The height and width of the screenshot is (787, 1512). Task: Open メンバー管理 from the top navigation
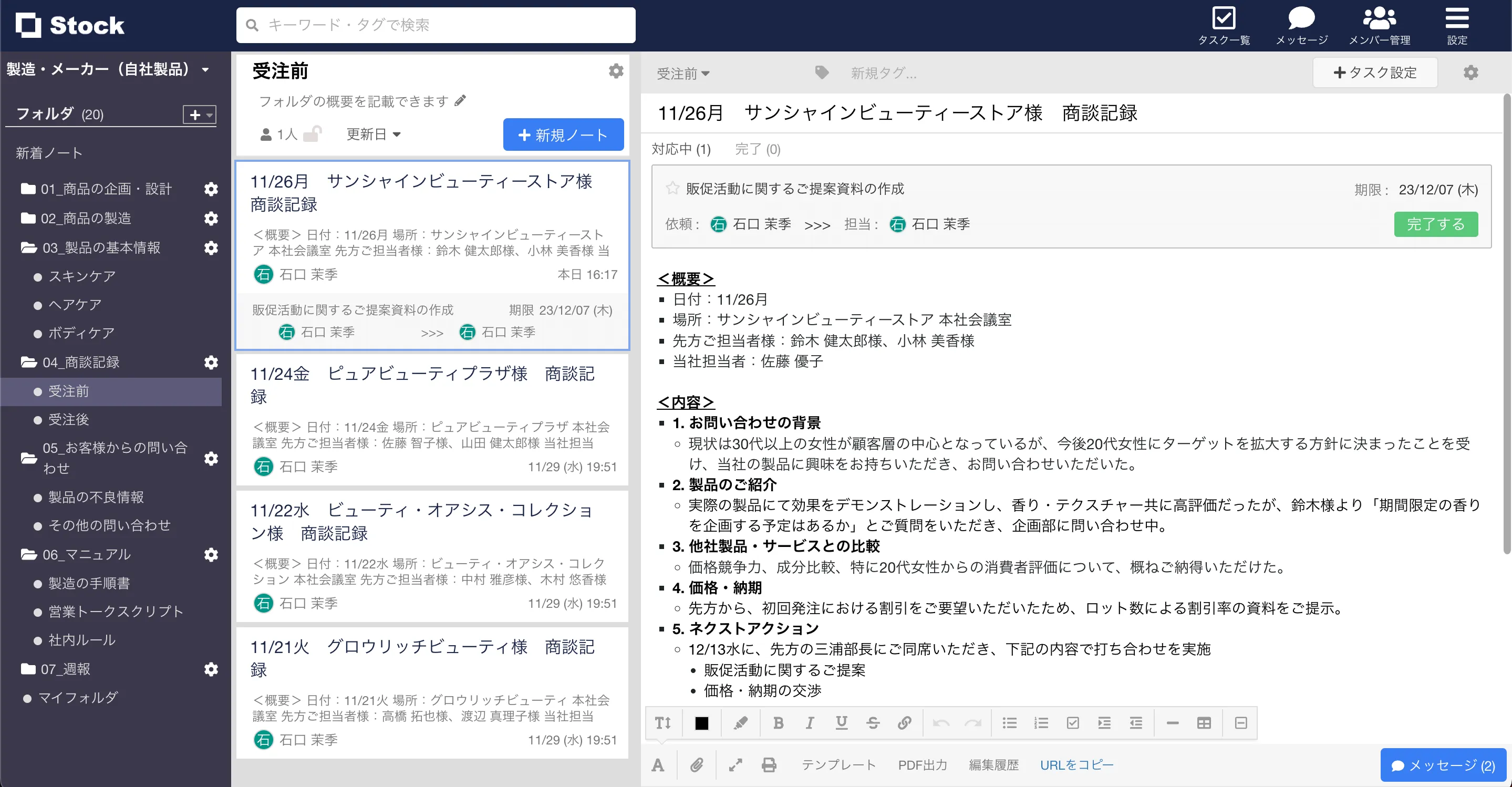point(1380,25)
